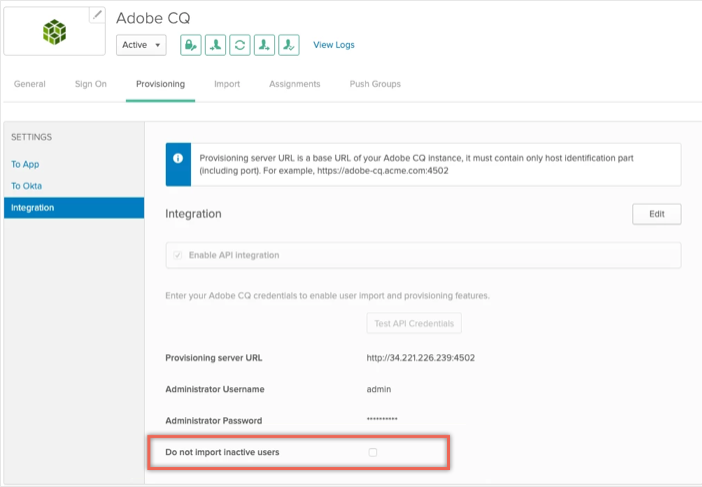Open the To App settings link

(25, 164)
